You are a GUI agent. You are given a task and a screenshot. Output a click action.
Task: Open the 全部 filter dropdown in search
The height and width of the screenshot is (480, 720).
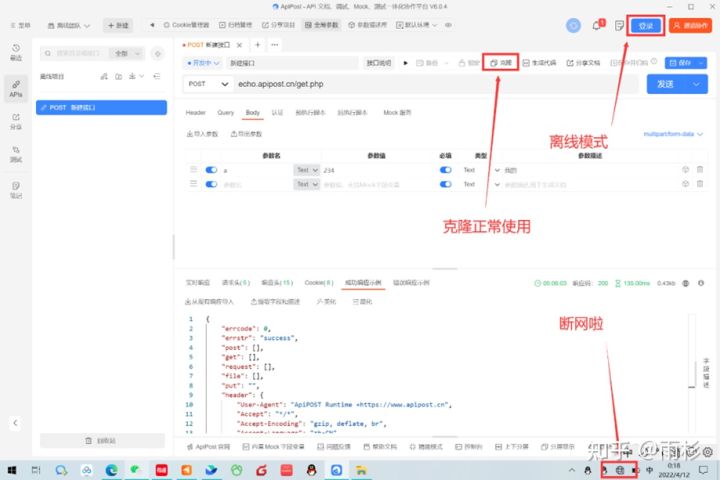pyautogui.click(x=127, y=54)
